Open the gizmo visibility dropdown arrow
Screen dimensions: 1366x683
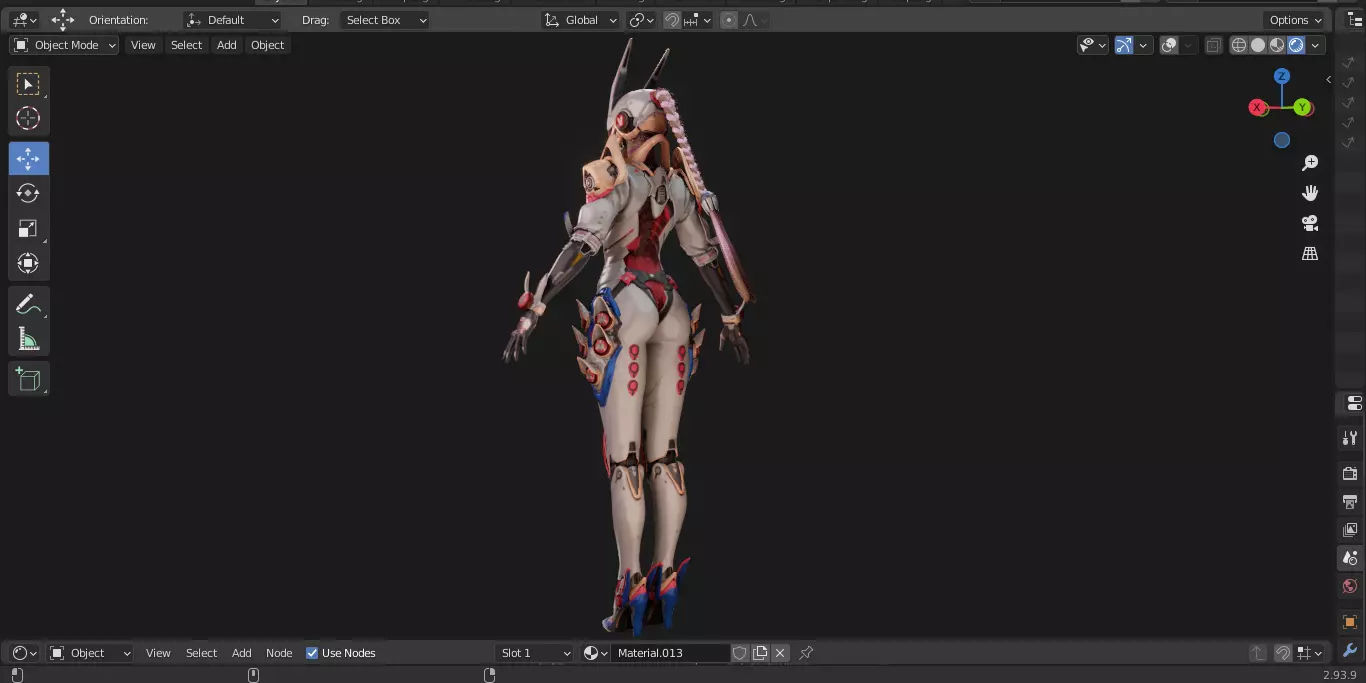point(1144,45)
